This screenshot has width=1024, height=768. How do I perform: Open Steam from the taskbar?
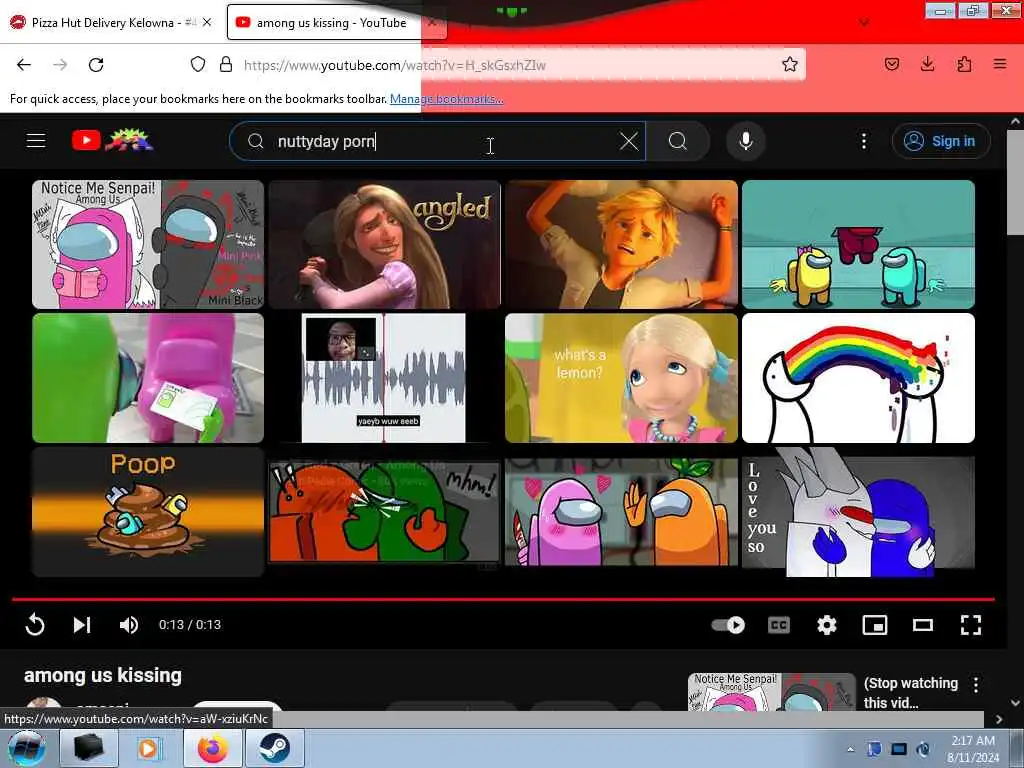tap(274, 748)
